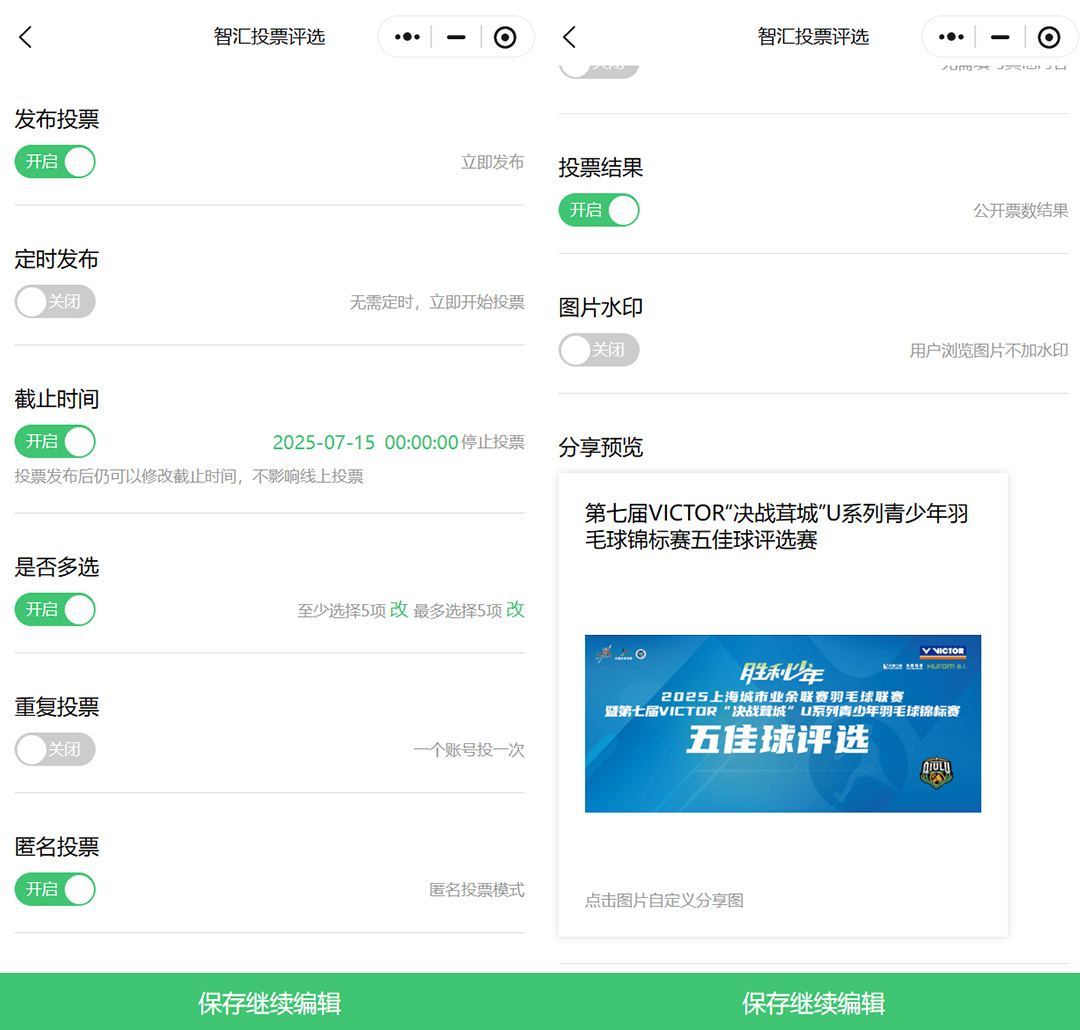Close mini program via right panel circle icon
Screen dimensions: 1080x1030
click(1049, 37)
